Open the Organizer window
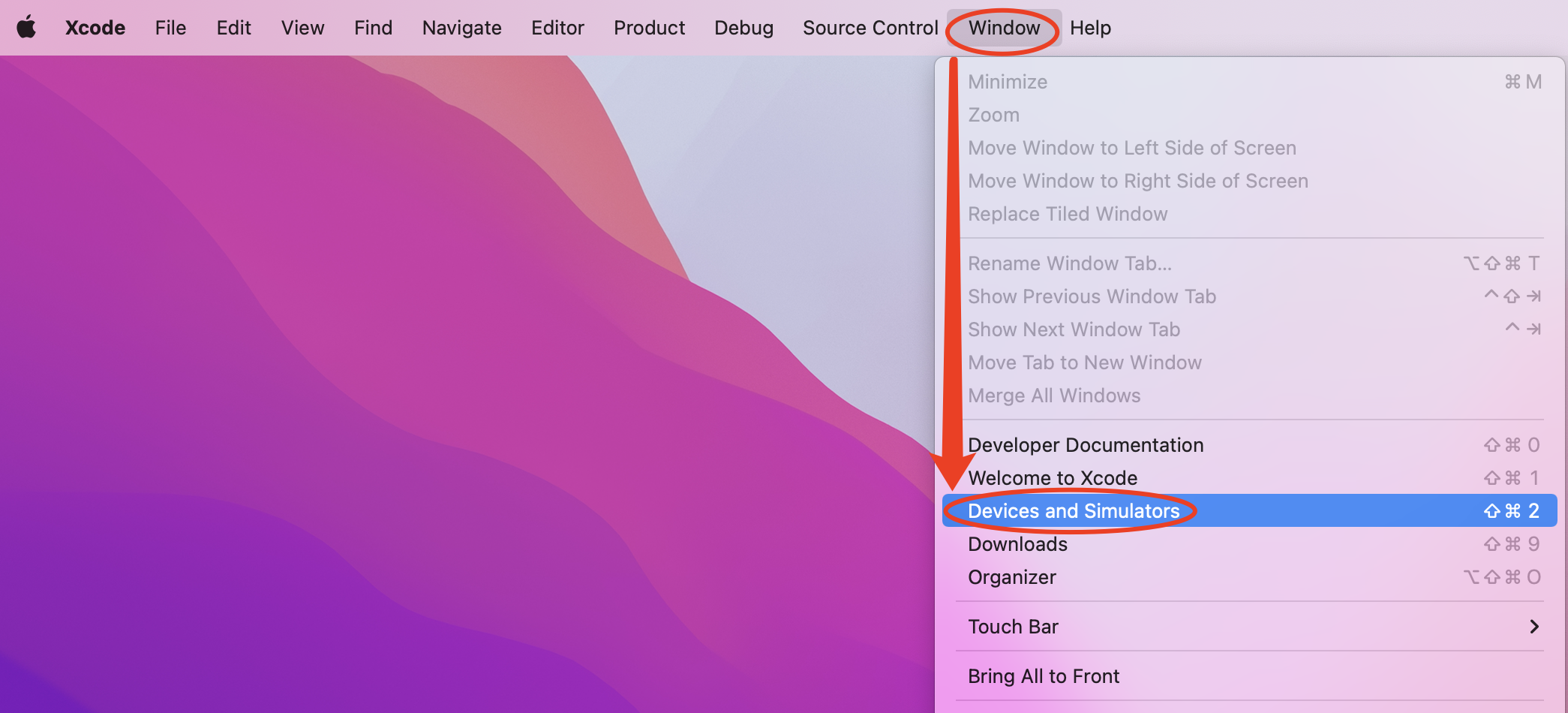The width and height of the screenshot is (1568, 713). tap(1250, 577)
